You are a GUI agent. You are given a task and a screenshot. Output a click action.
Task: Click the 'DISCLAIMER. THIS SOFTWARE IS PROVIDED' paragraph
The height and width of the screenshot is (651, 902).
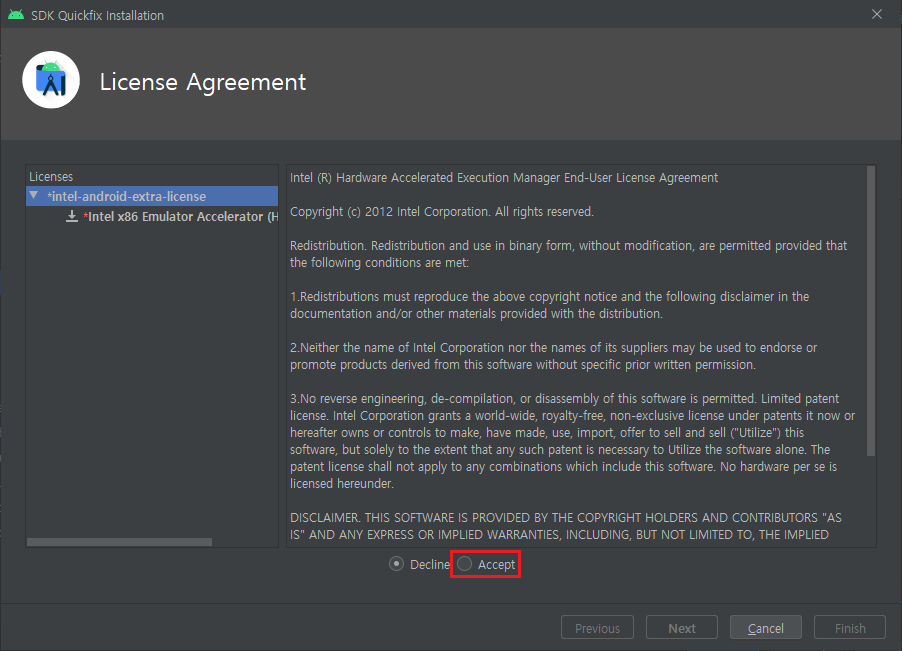[x=565, y=526]
